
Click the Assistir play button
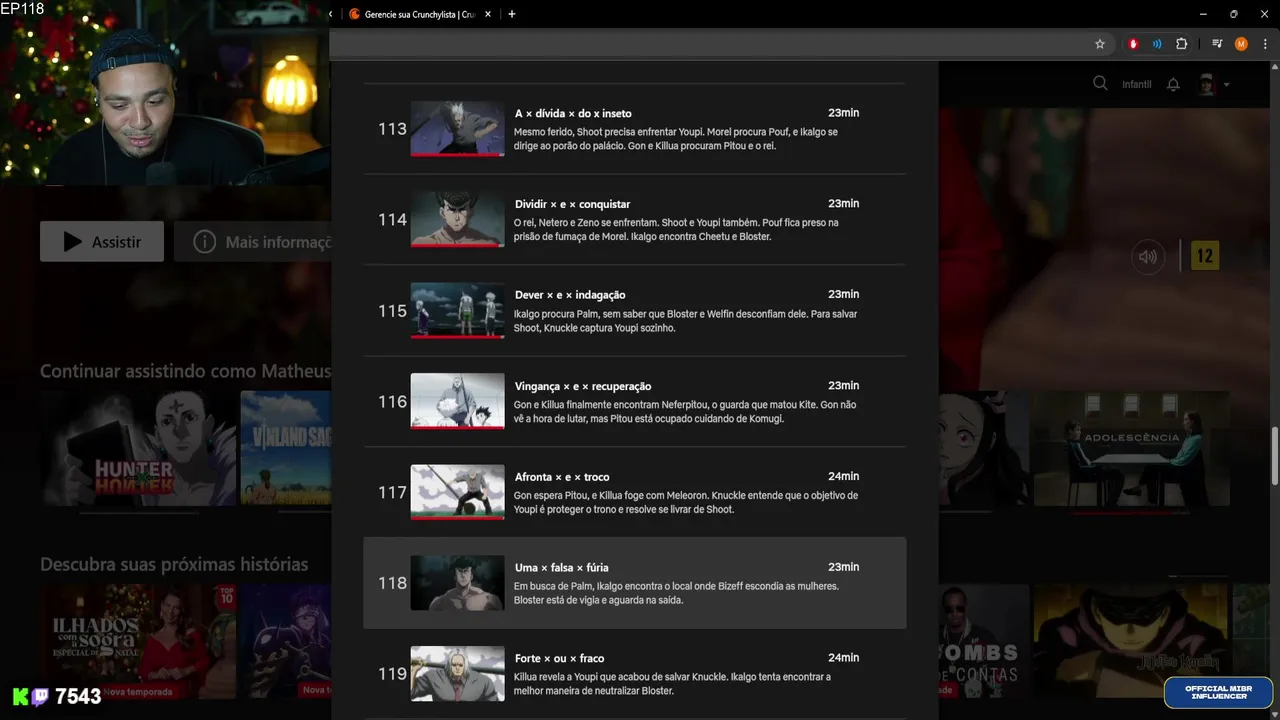pyautogui.click(x=102, y=242)
